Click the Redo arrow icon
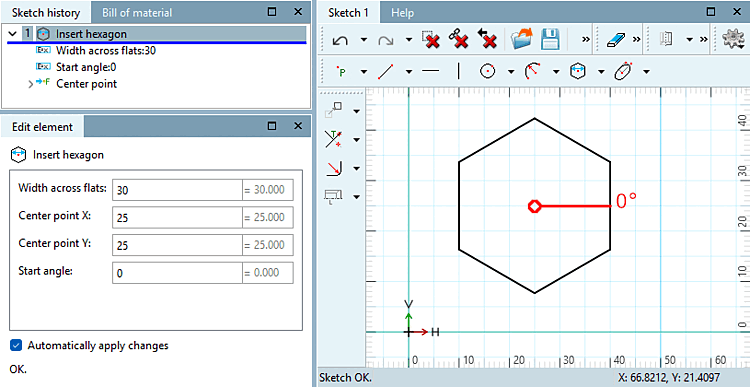 386,40
